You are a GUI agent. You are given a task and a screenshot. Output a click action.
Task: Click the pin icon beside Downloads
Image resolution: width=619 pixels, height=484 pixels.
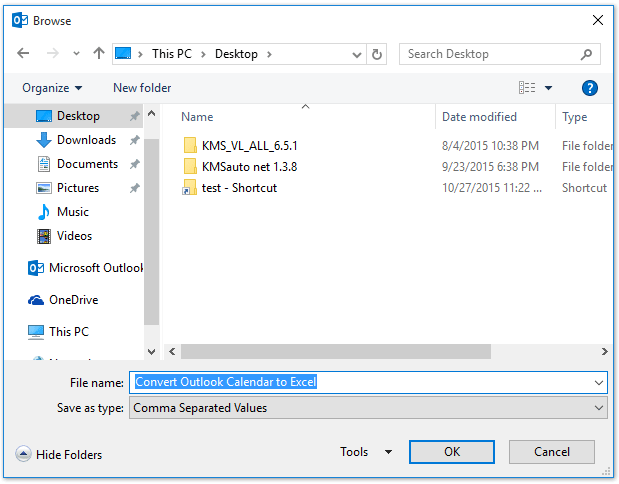pyautogui.click(x=135, y=140)
